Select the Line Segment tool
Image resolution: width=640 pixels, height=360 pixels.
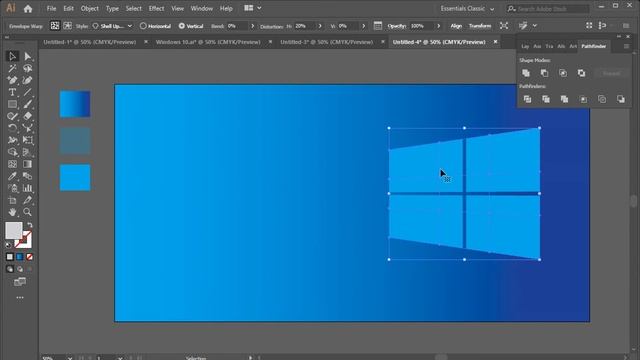[27, 92]
